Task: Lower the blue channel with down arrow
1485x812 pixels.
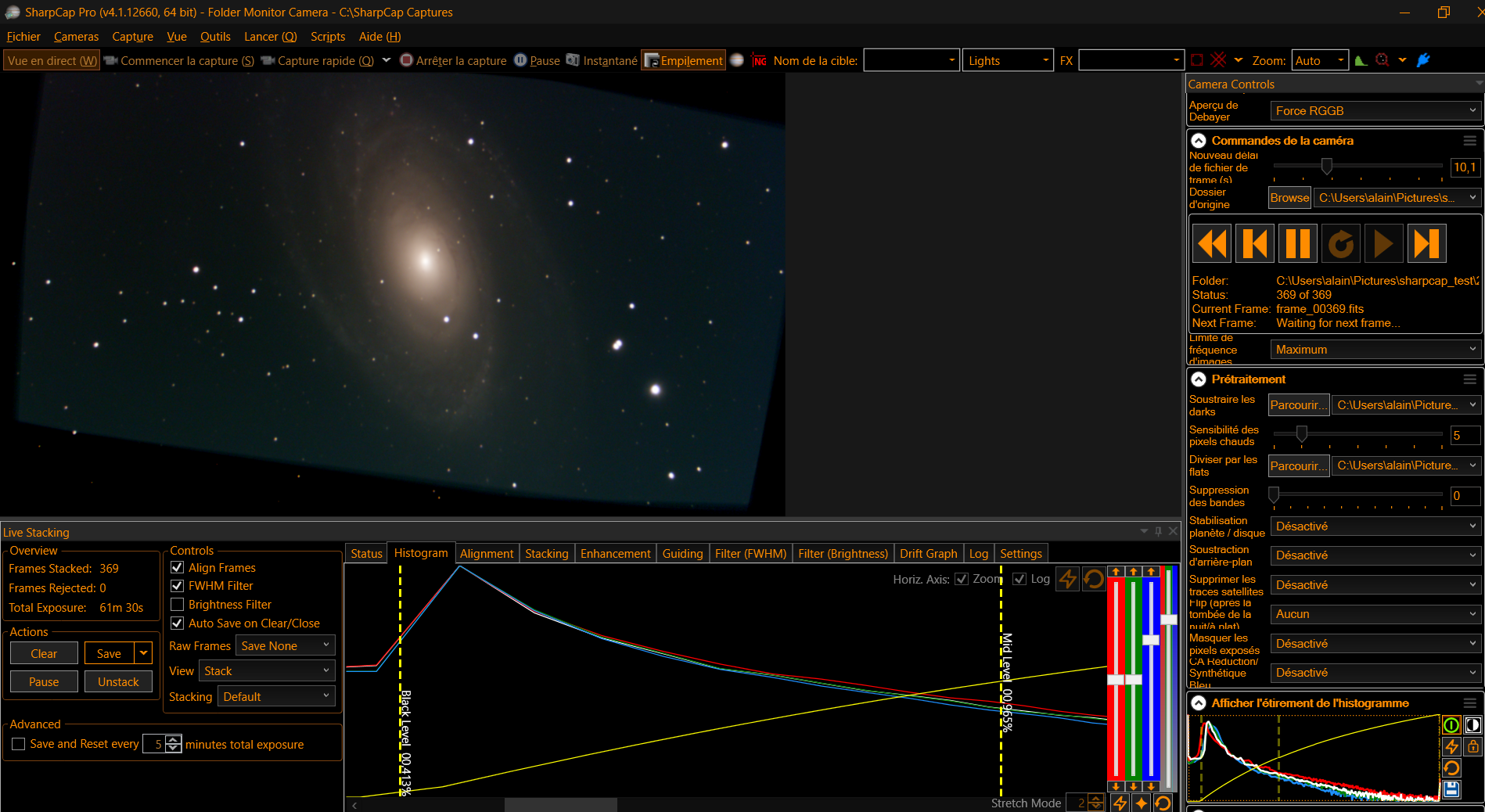Action: (1151, 786)
